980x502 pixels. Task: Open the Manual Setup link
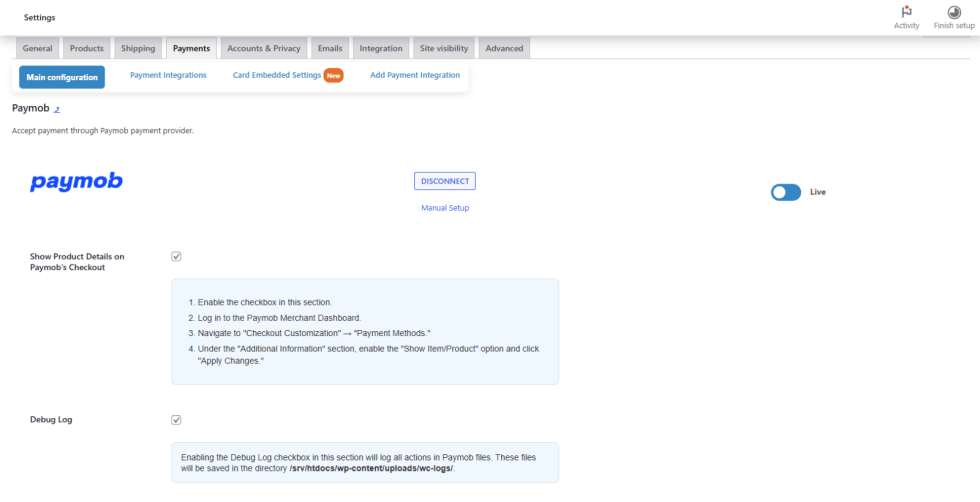tap(445, 208)
